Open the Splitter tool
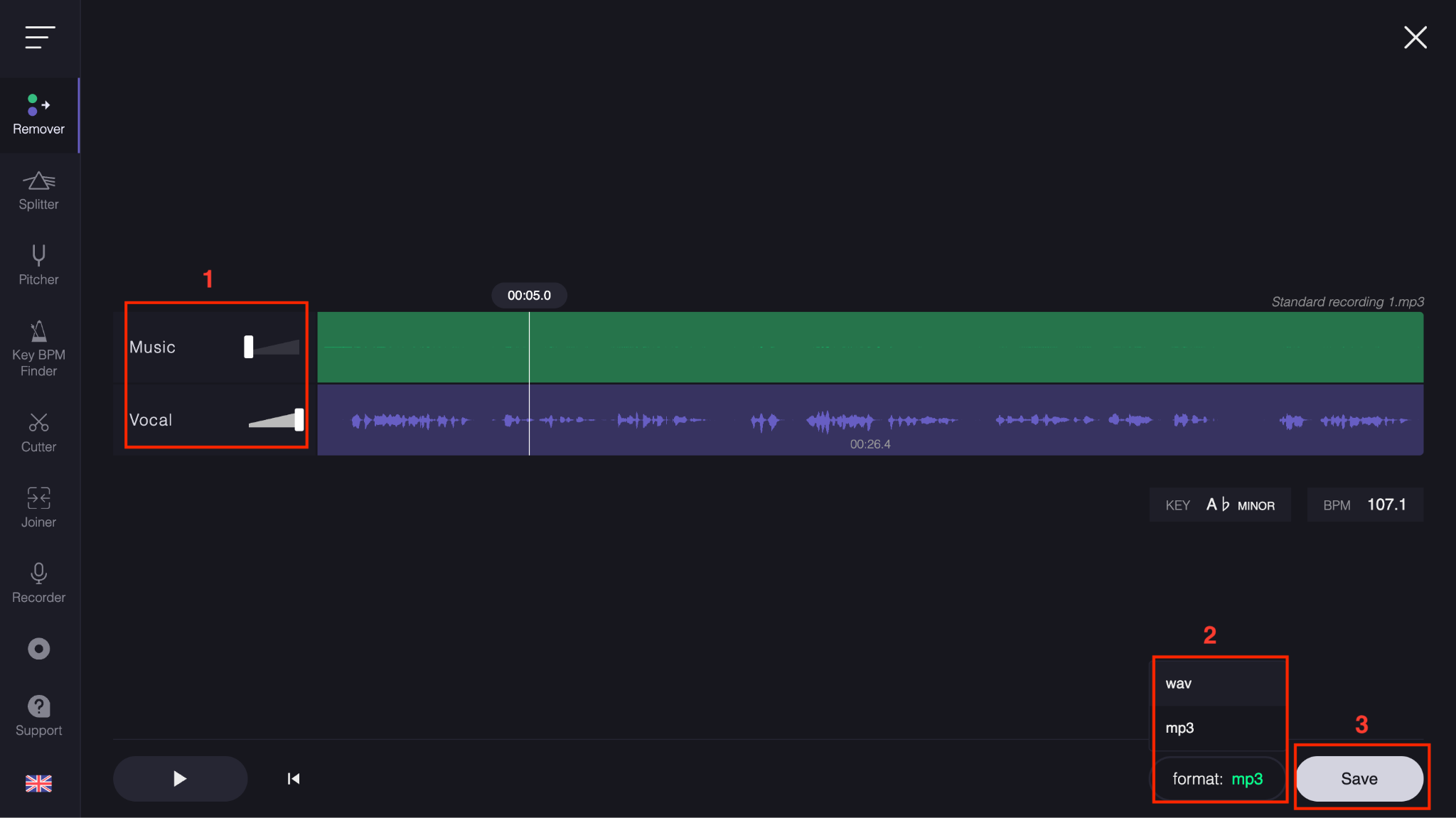Image resolution: width=1456 pixels, height=818 pixels. coord(38,190)
